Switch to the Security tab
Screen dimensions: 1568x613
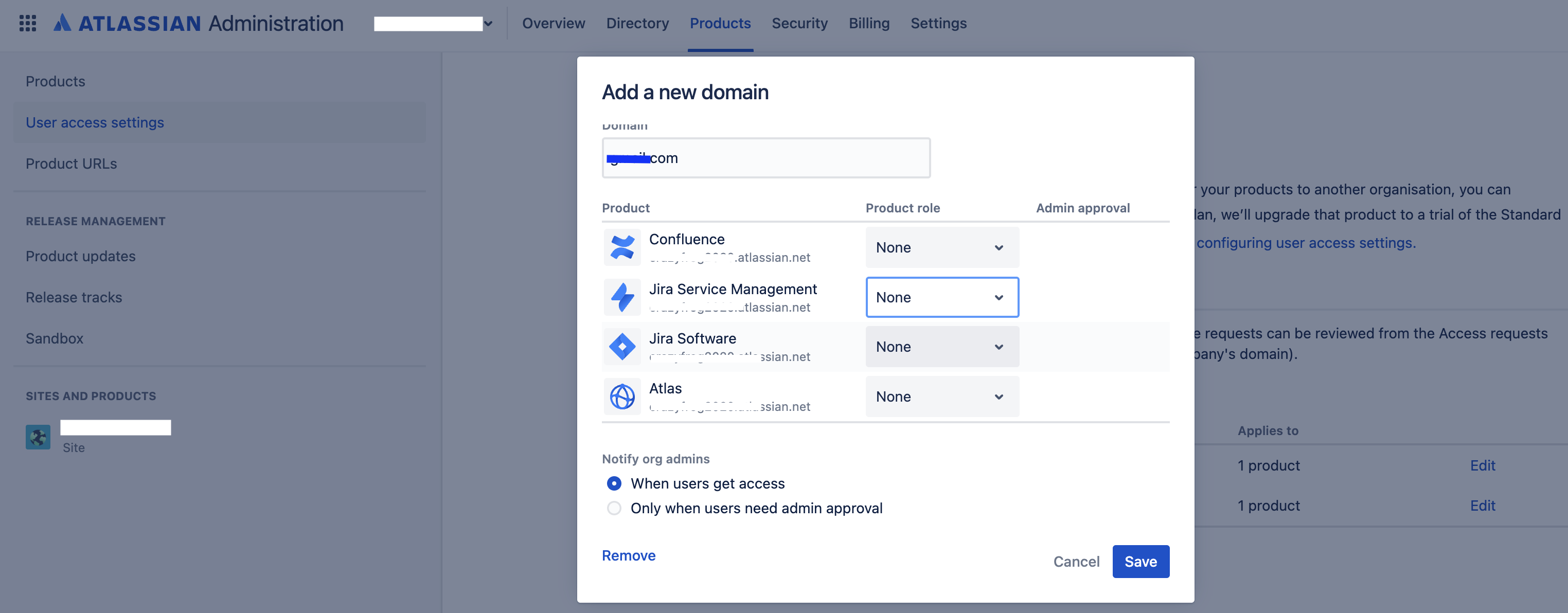[799, 23]
